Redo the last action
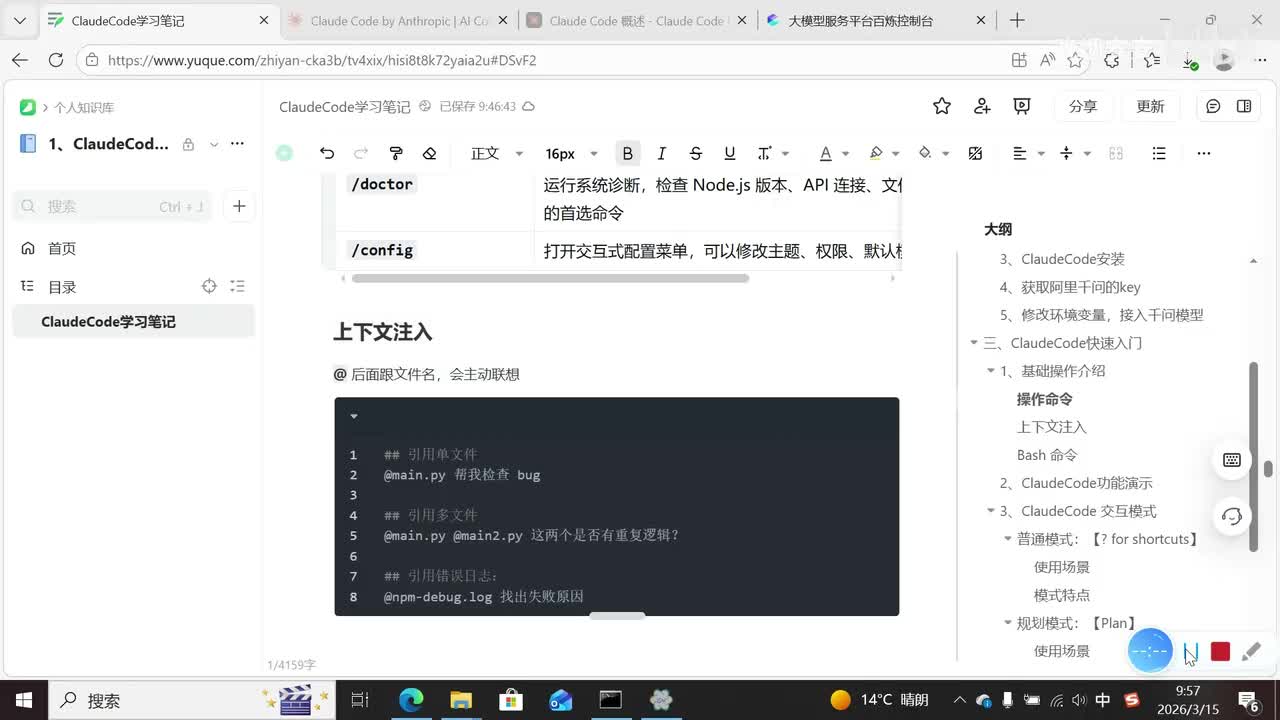Image resolution: width=1280 pixels, height=720 pixels. point(361,153)
